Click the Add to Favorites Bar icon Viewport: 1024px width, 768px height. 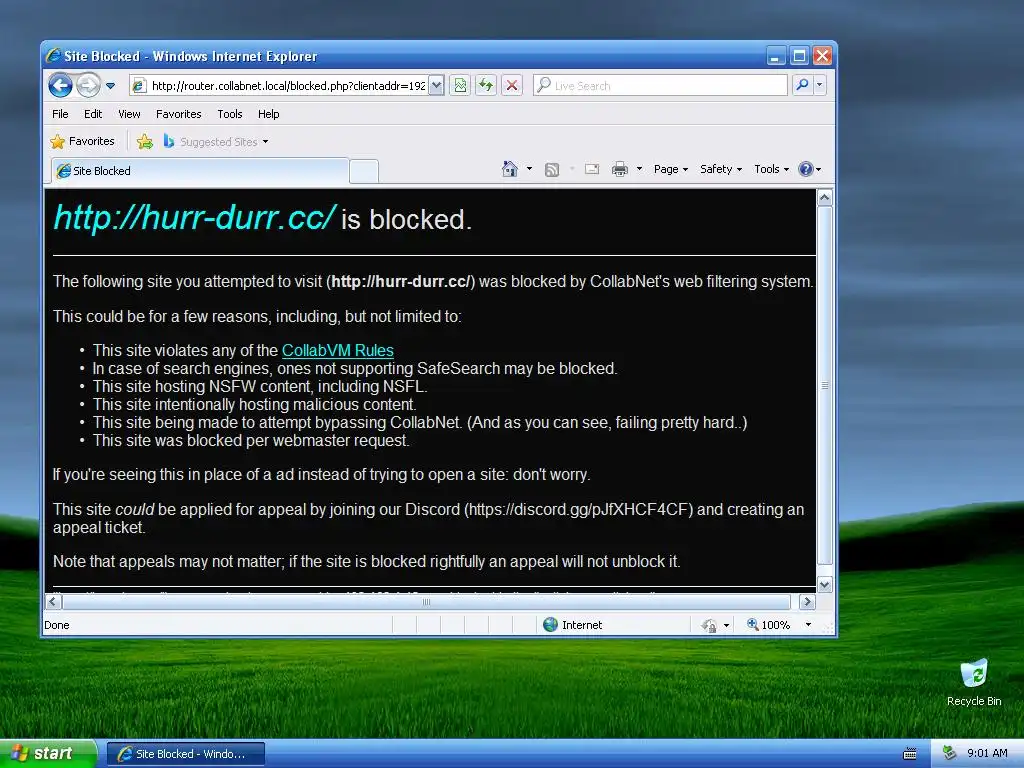click(x=145, y=142)
